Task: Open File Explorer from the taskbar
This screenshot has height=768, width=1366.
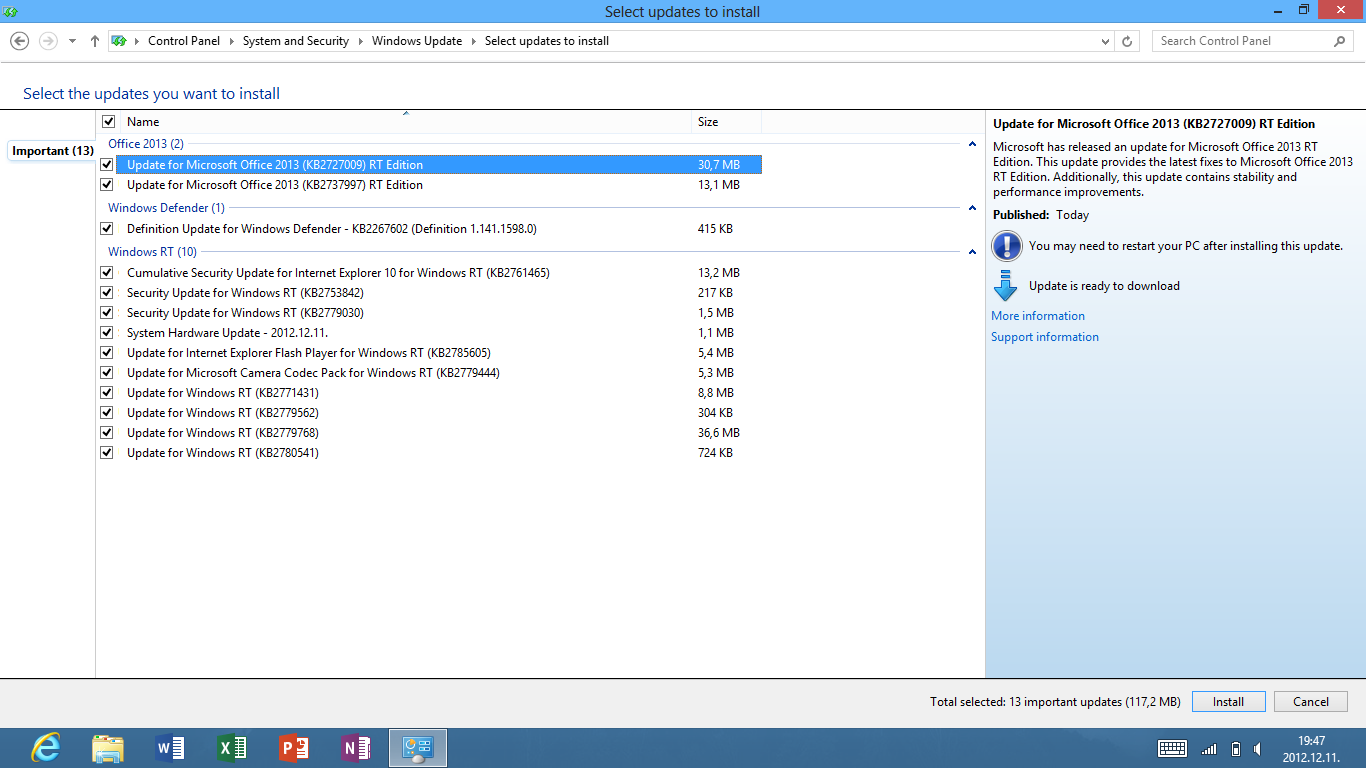Action: [x=108, y=748]
